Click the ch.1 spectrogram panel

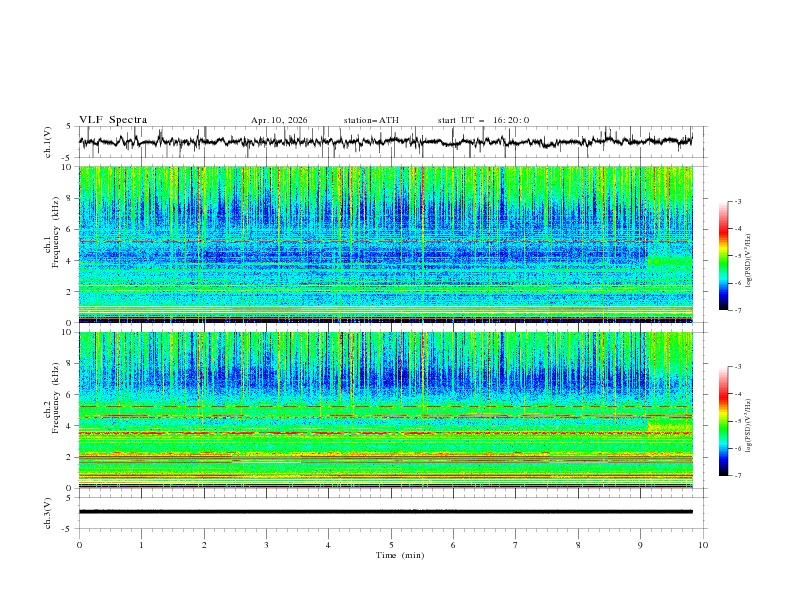coord(386,244)
